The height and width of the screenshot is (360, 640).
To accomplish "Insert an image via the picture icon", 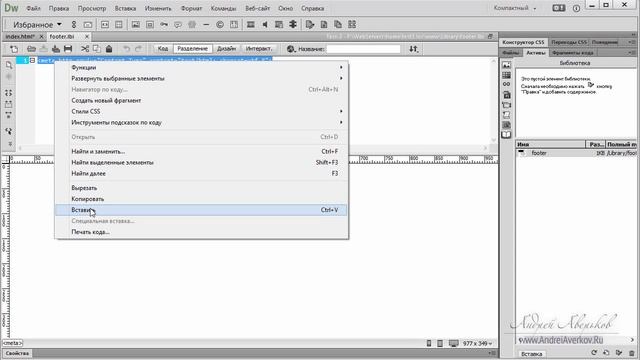I will [136, 24].
